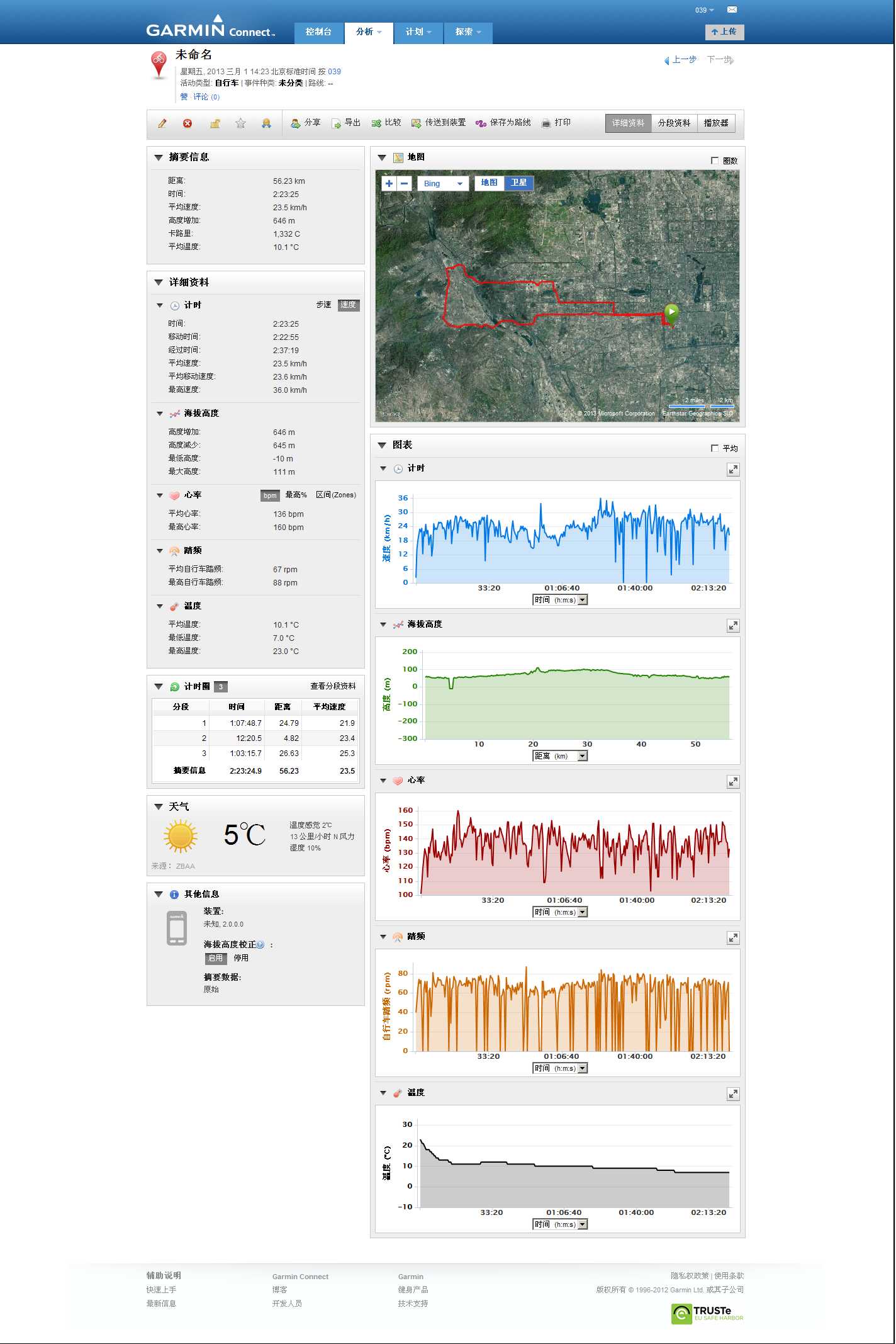
Task: Click the award ribbon icon in toolbar
Action: point(266,123)
